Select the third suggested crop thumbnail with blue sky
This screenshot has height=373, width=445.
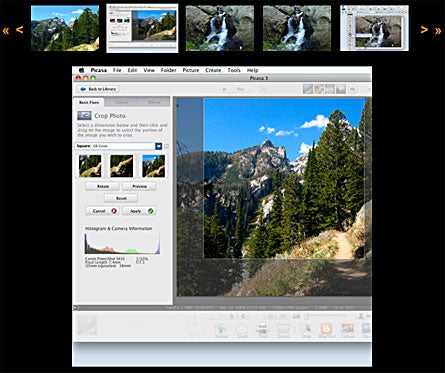[153, 166]
